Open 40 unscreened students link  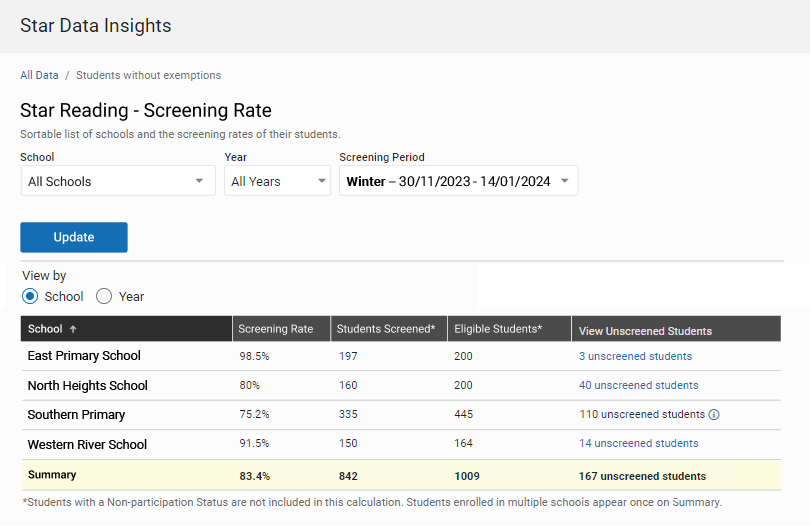638,385
